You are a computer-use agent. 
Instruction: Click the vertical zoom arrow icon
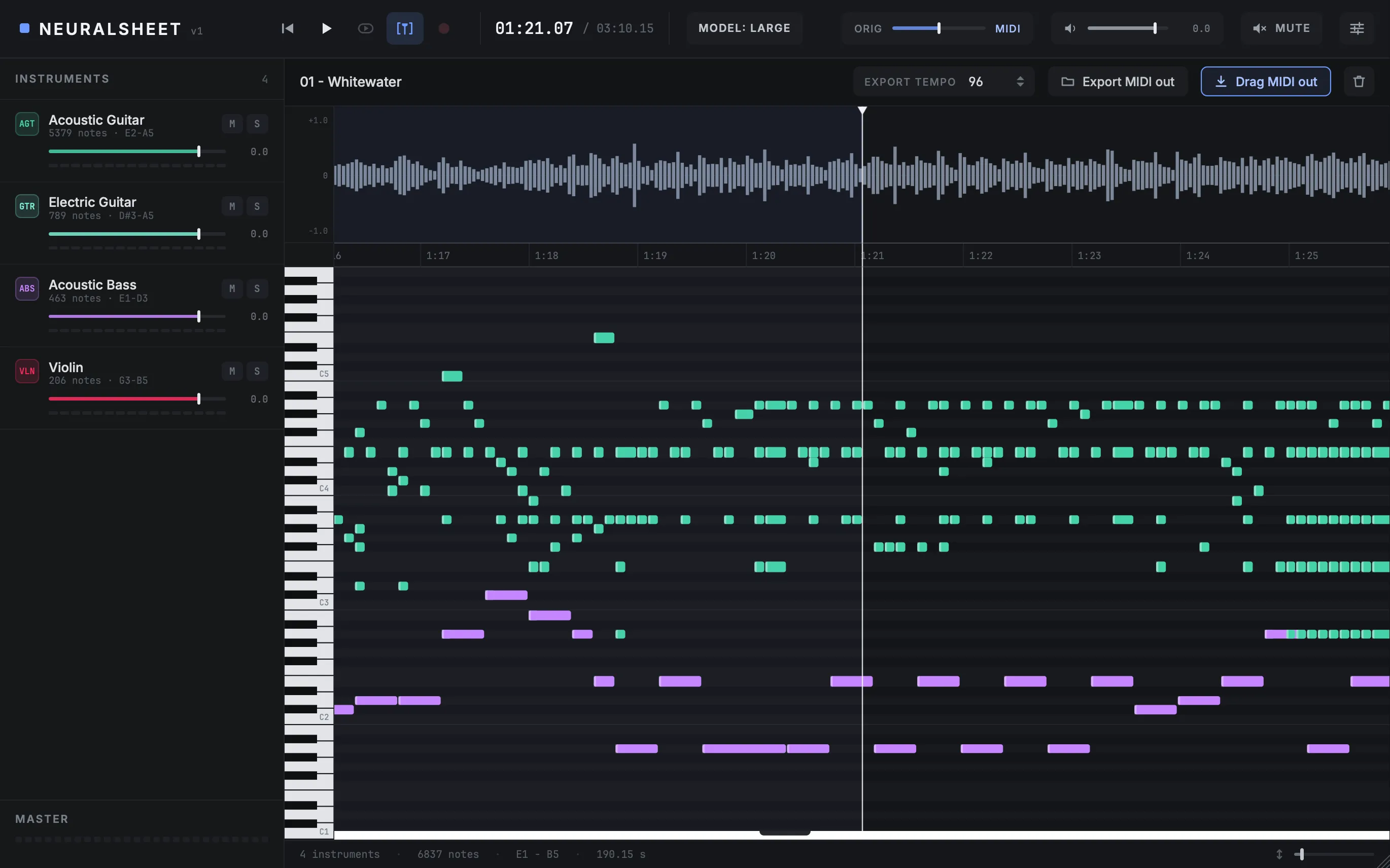point(1279,854)
